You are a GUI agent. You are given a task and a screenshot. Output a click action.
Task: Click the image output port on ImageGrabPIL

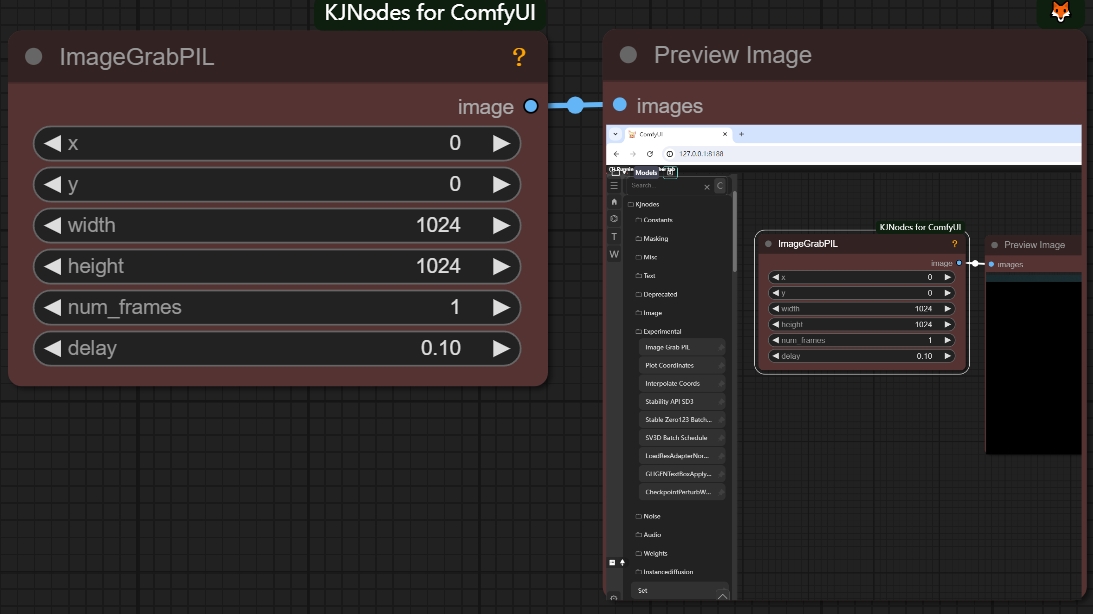[530, 106]
